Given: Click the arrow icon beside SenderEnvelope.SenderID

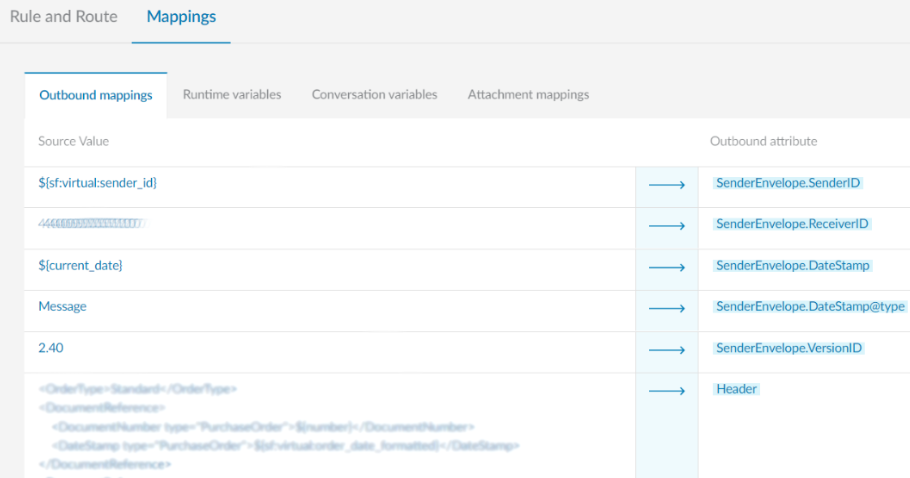Looking at the screenshot, I should [x=666, y=185].
